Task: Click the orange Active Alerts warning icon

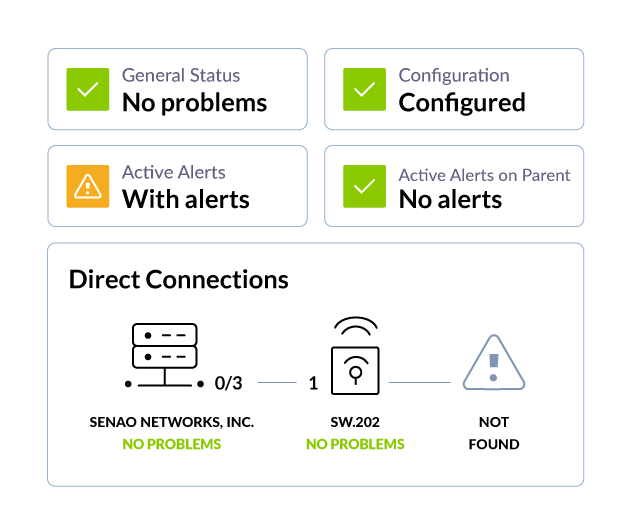Action: (x=88, y=186)
